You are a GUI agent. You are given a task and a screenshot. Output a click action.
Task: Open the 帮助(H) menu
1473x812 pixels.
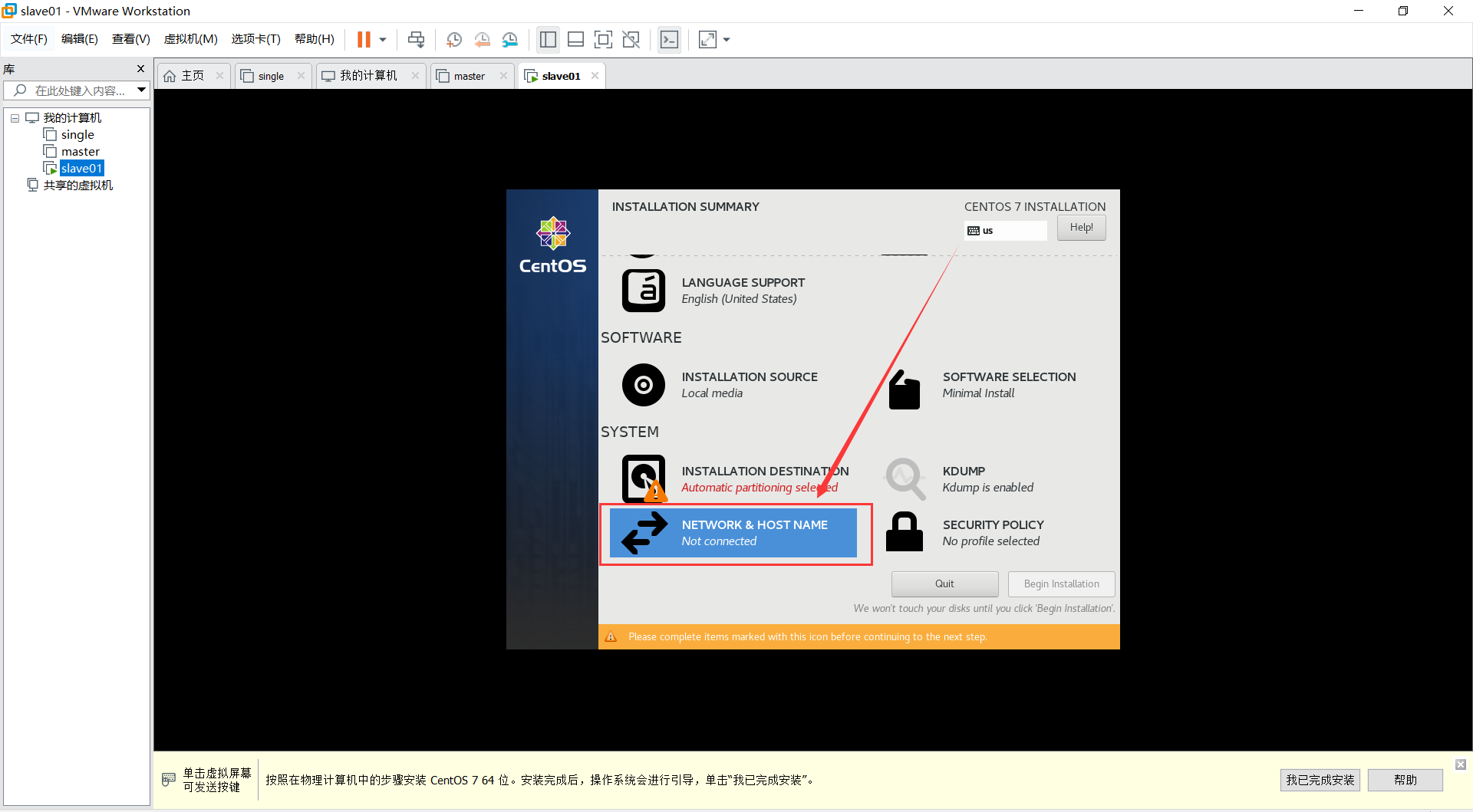click(314, 39)
